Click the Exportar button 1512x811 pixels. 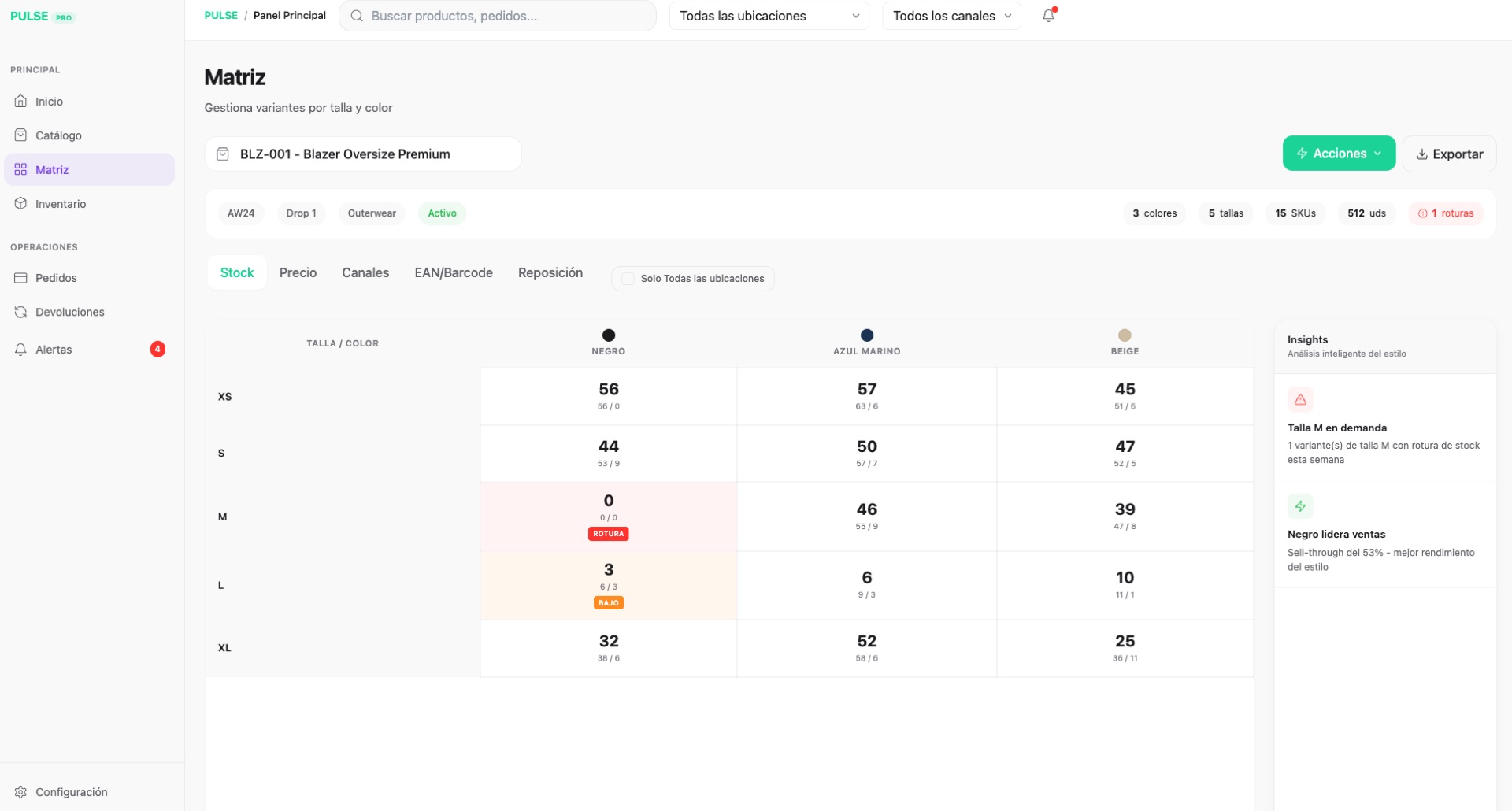[x=1450, y=154]
